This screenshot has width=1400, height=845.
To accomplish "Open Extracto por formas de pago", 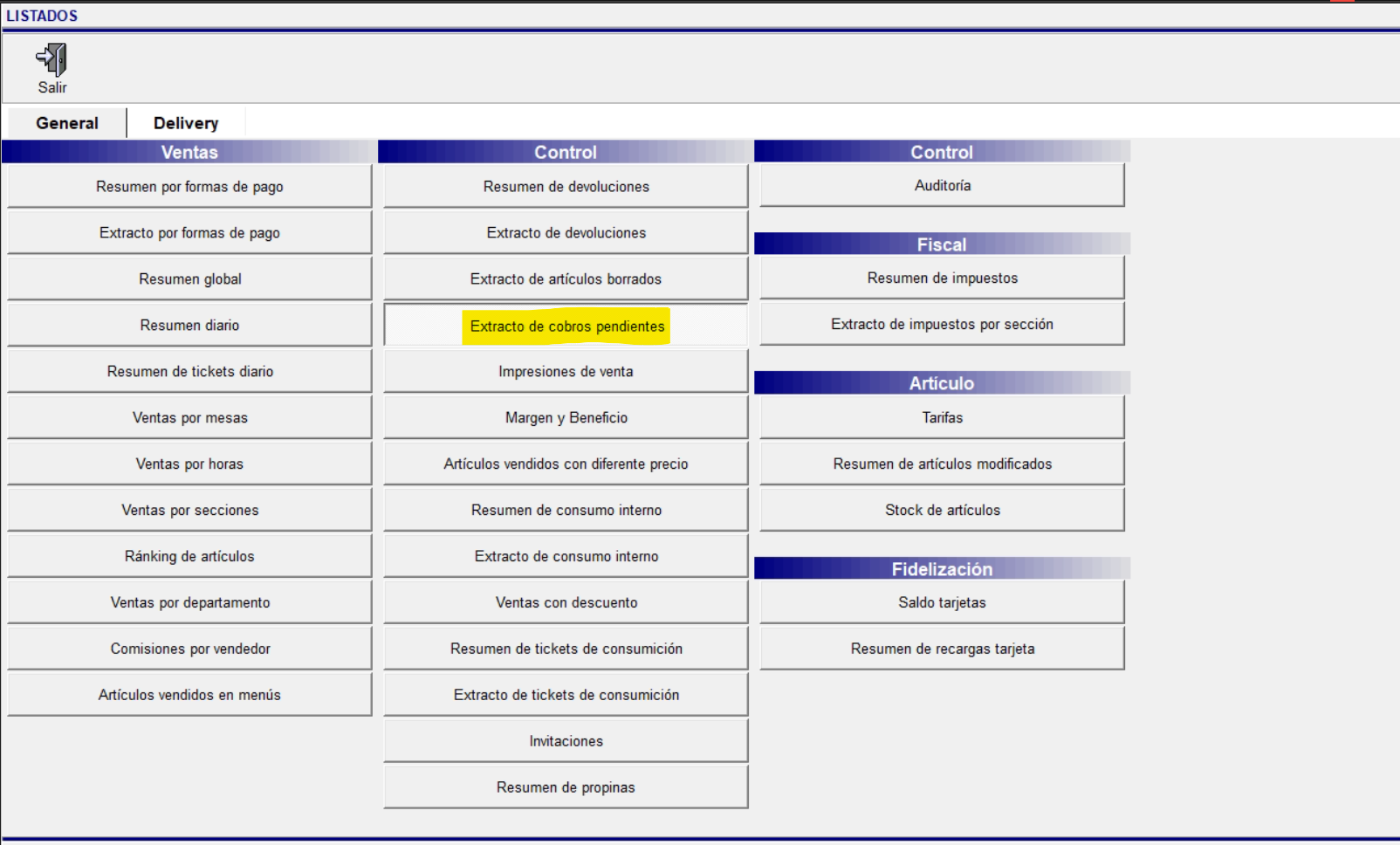I will tap(189, 232).
